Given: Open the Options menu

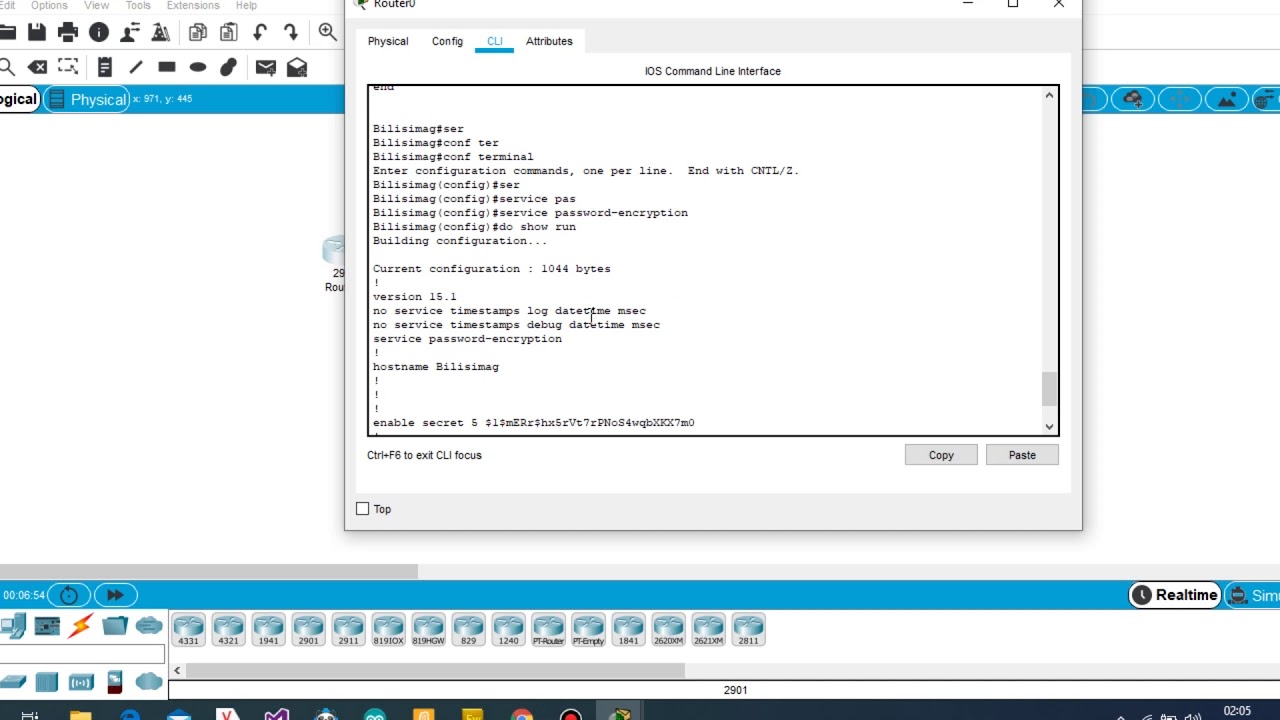Looking at the screenshot, I should (x=49, y=5).
